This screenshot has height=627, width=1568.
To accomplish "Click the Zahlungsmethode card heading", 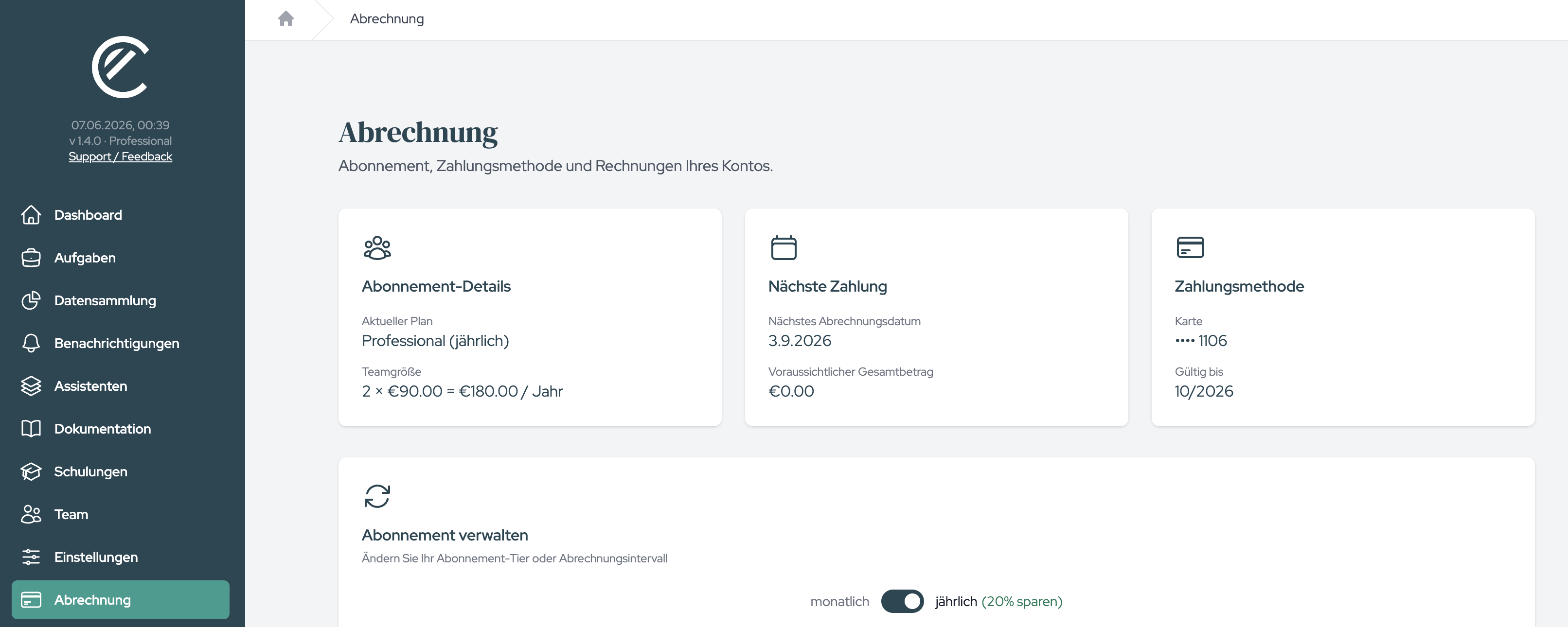I will (1239, 286).
